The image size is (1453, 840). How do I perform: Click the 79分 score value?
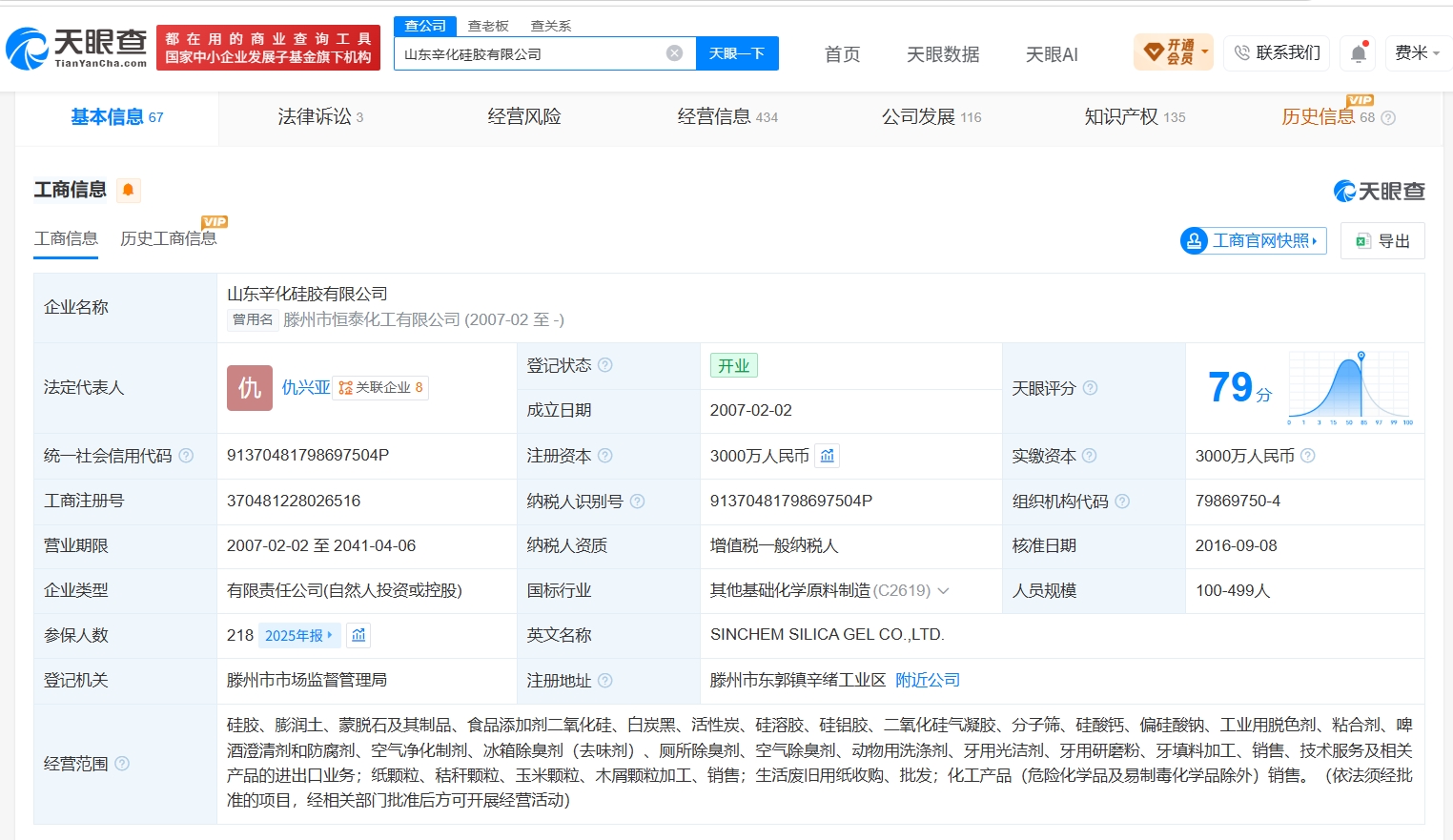pyautogui.click(x=1239, y=388)
